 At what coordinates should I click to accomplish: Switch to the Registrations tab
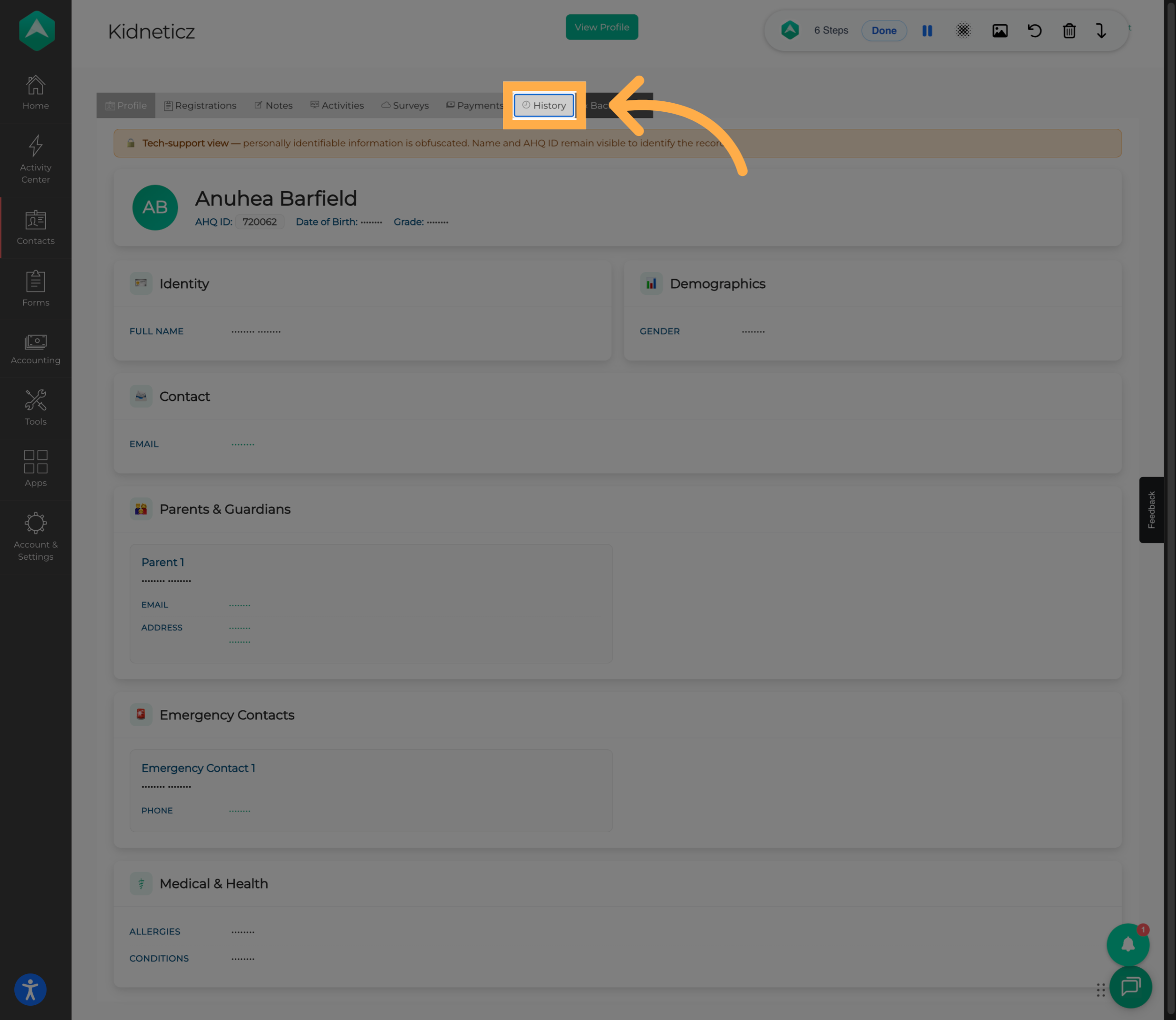coord(200,105)
